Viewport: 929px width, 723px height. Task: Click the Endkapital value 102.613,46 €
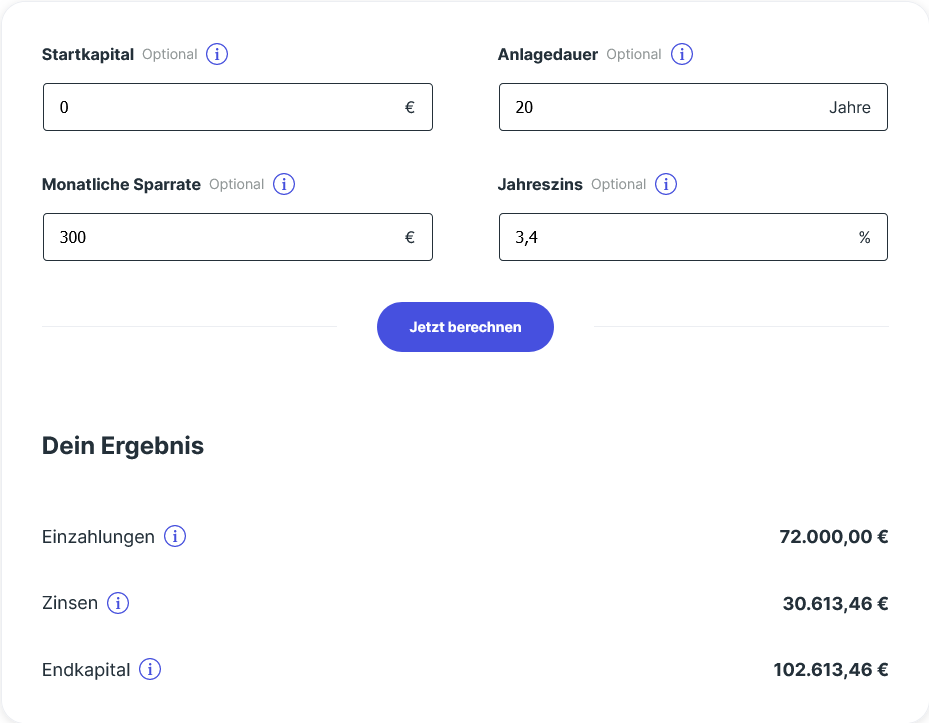point(830,670)
